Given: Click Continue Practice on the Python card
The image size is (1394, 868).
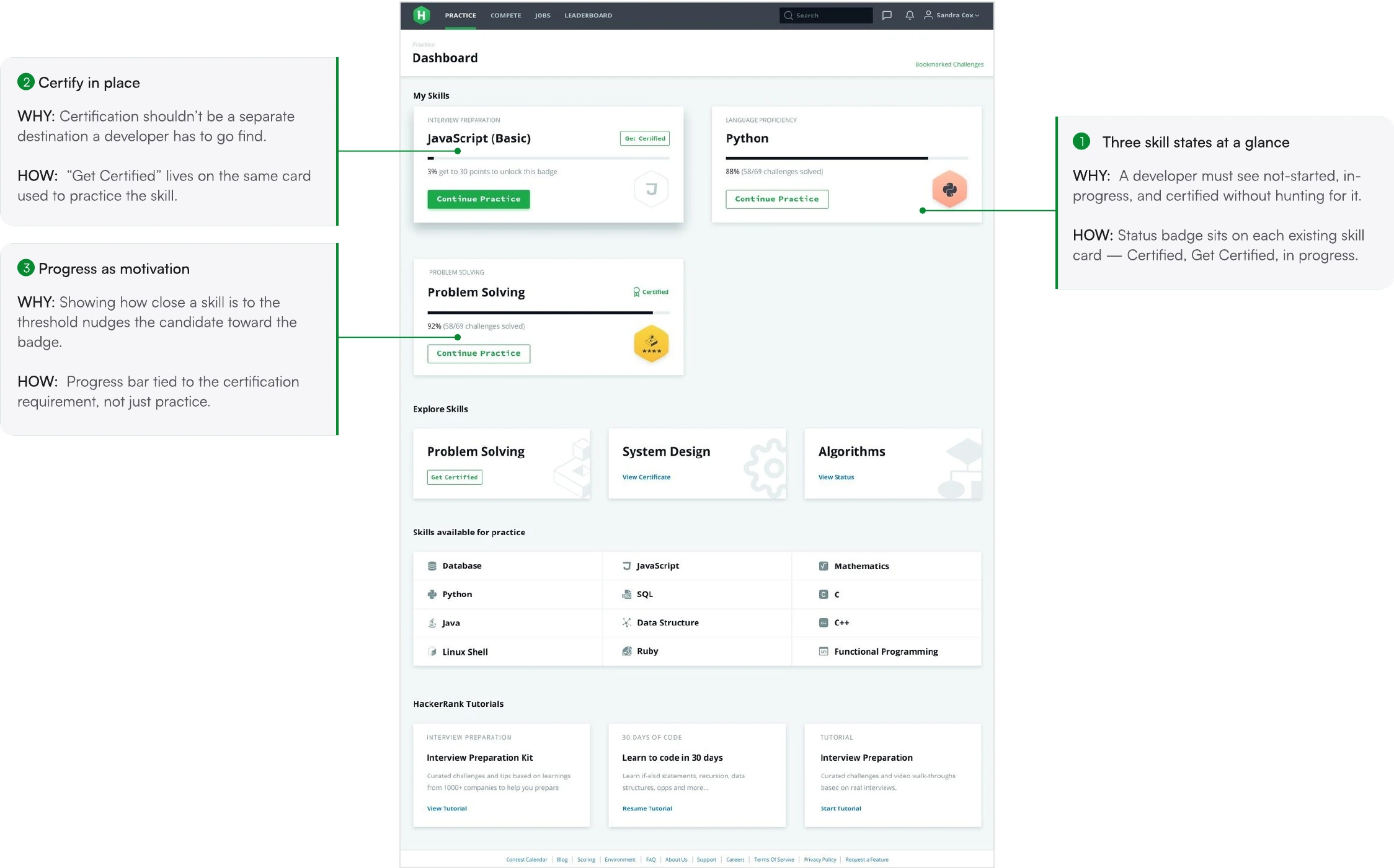Looking at the screenshot, I should (x=777, y=199).
